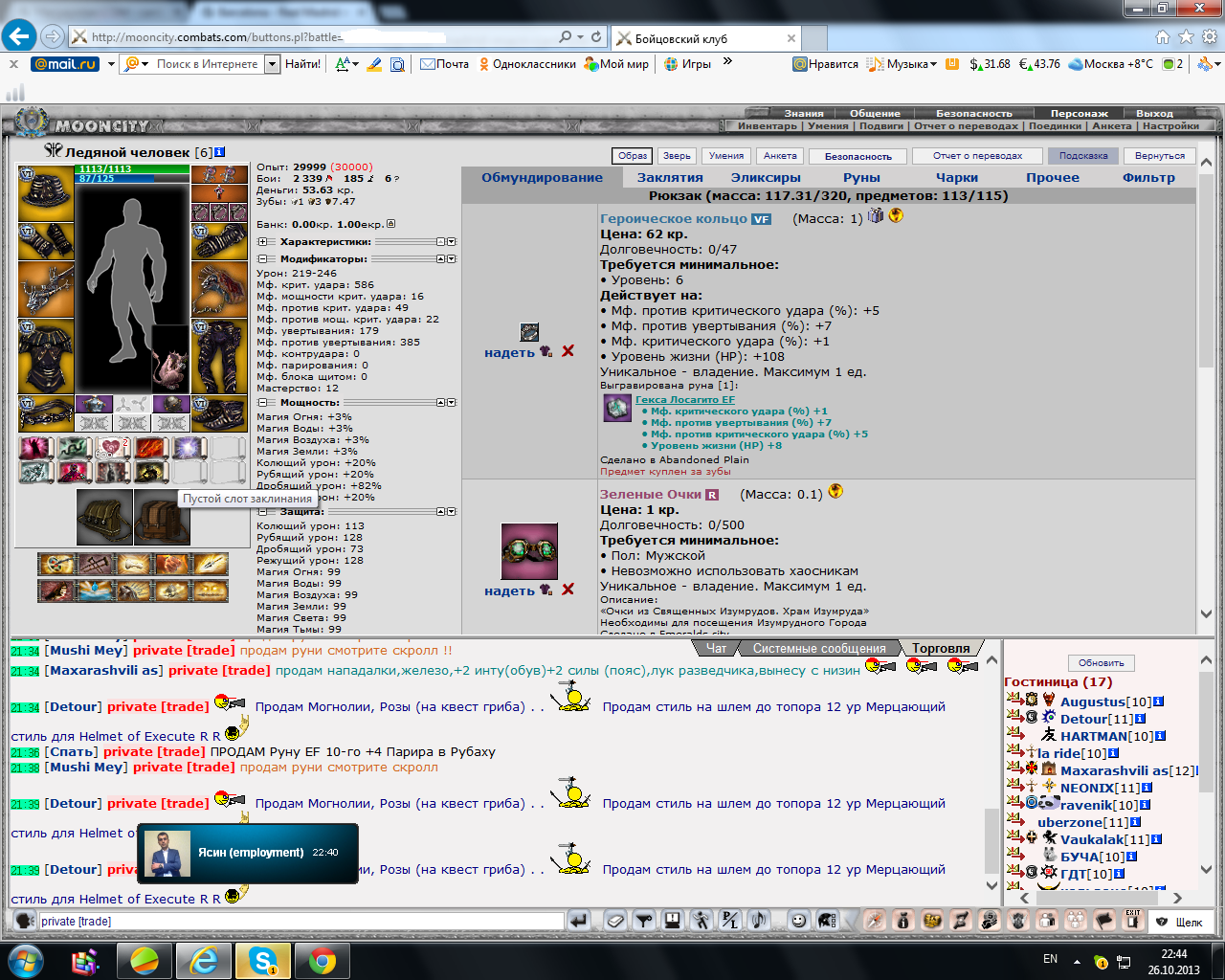
Task: Open the Windows Start menu
Action: [x=26, y=960]
